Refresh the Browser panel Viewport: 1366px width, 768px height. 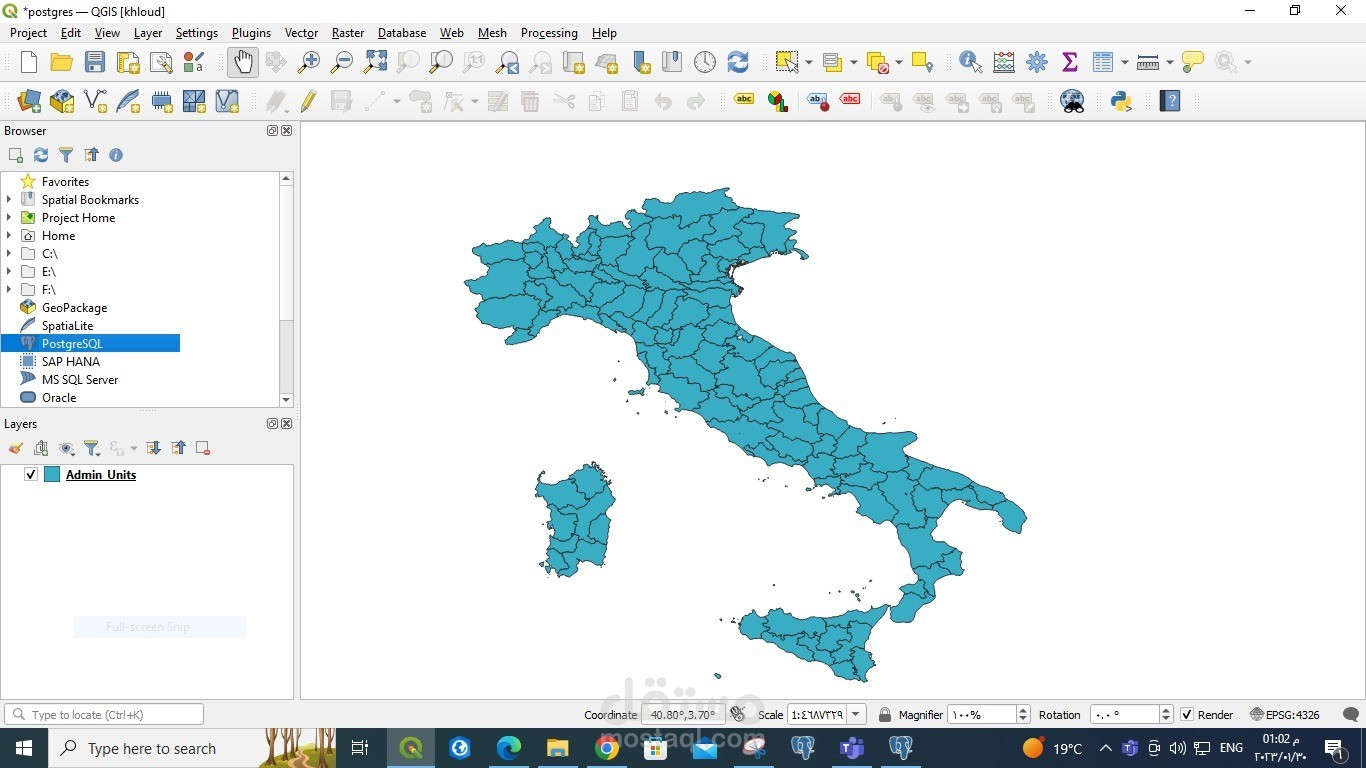click(41, 155)
